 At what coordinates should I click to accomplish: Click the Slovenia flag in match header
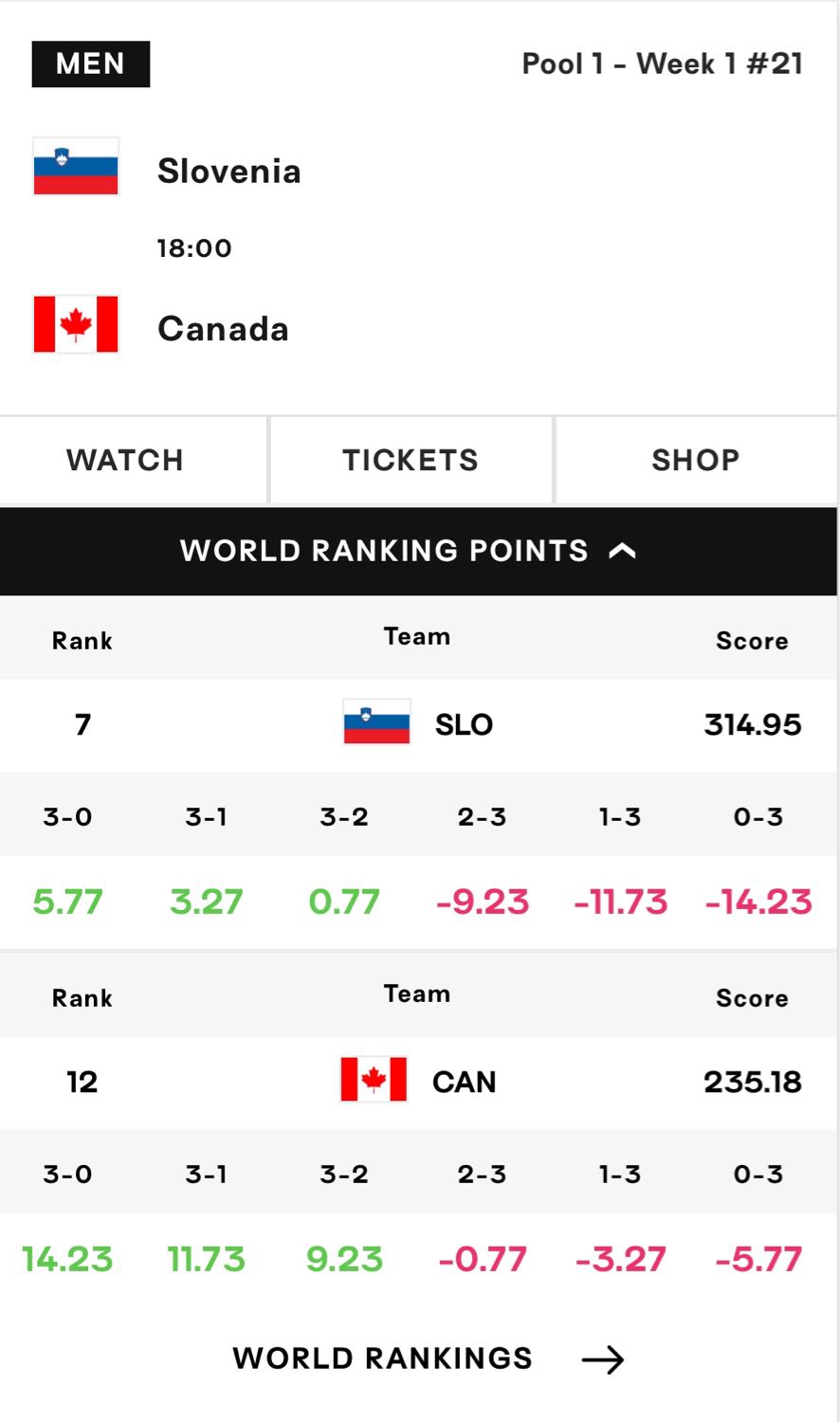(76, 167)
